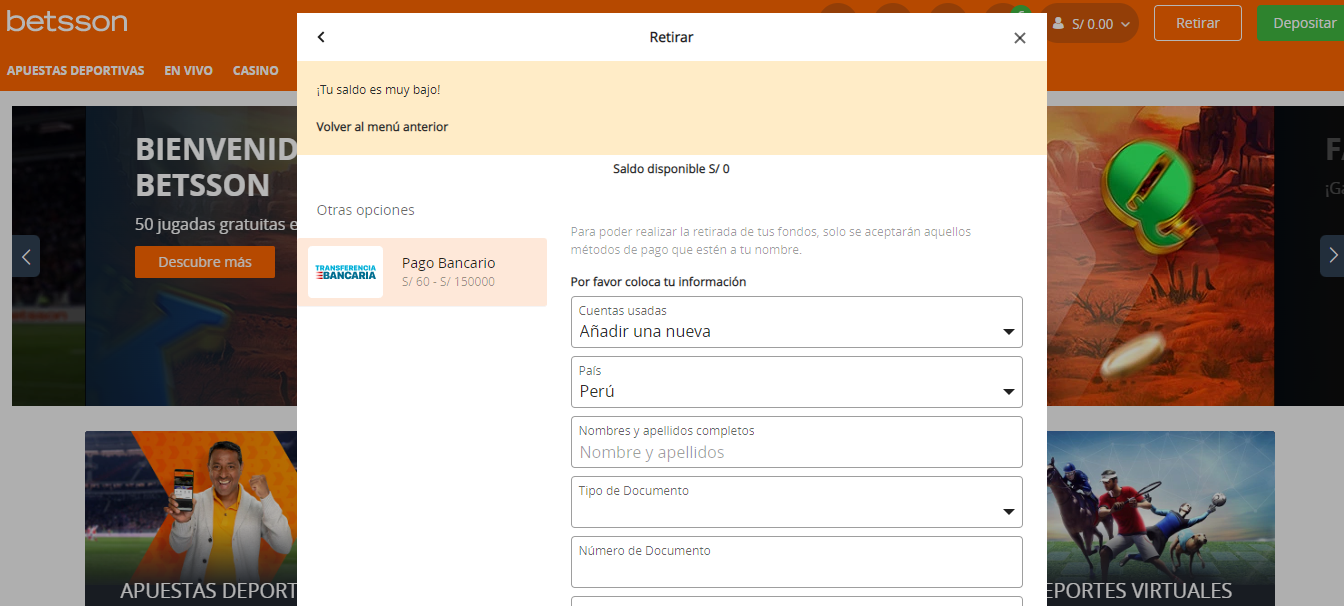
Task: Switch to the EN VIVO section
Action: click(x=188, y=70)
